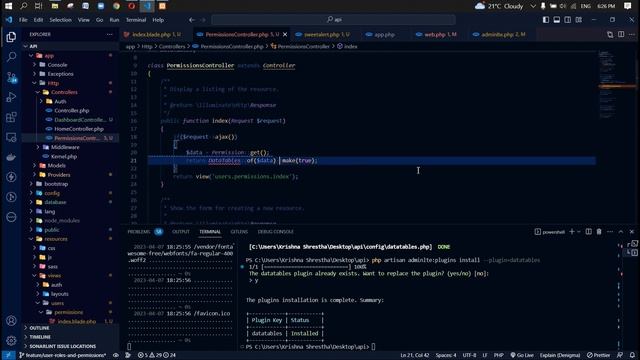Expand the Models folder
The image size is (640, 360).
[x=56, y=165]
